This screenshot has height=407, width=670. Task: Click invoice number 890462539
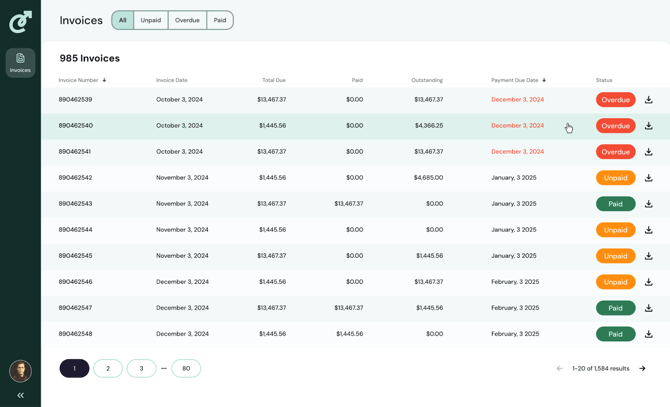[75, 100]
